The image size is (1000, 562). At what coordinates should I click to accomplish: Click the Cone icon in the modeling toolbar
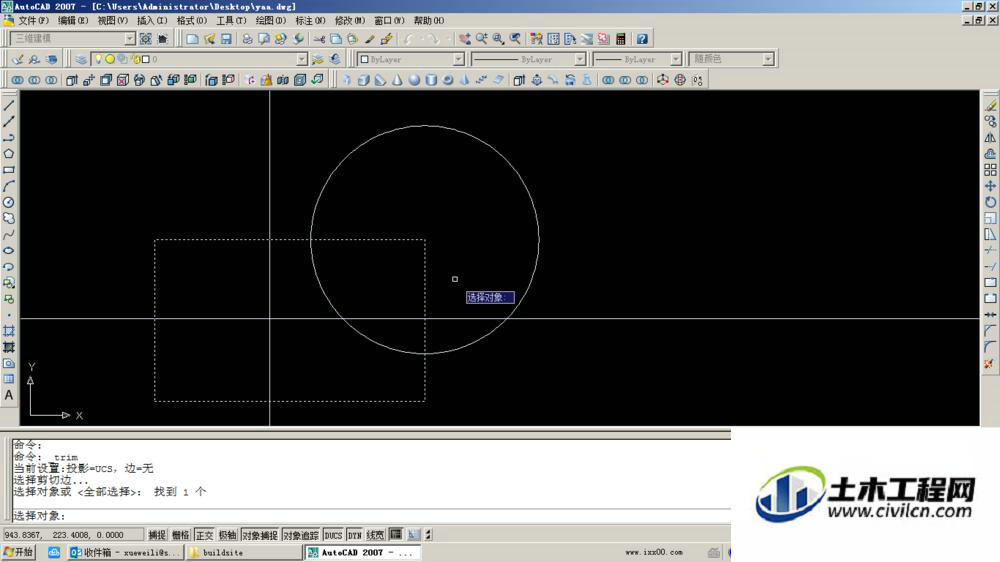click(397, 80)
